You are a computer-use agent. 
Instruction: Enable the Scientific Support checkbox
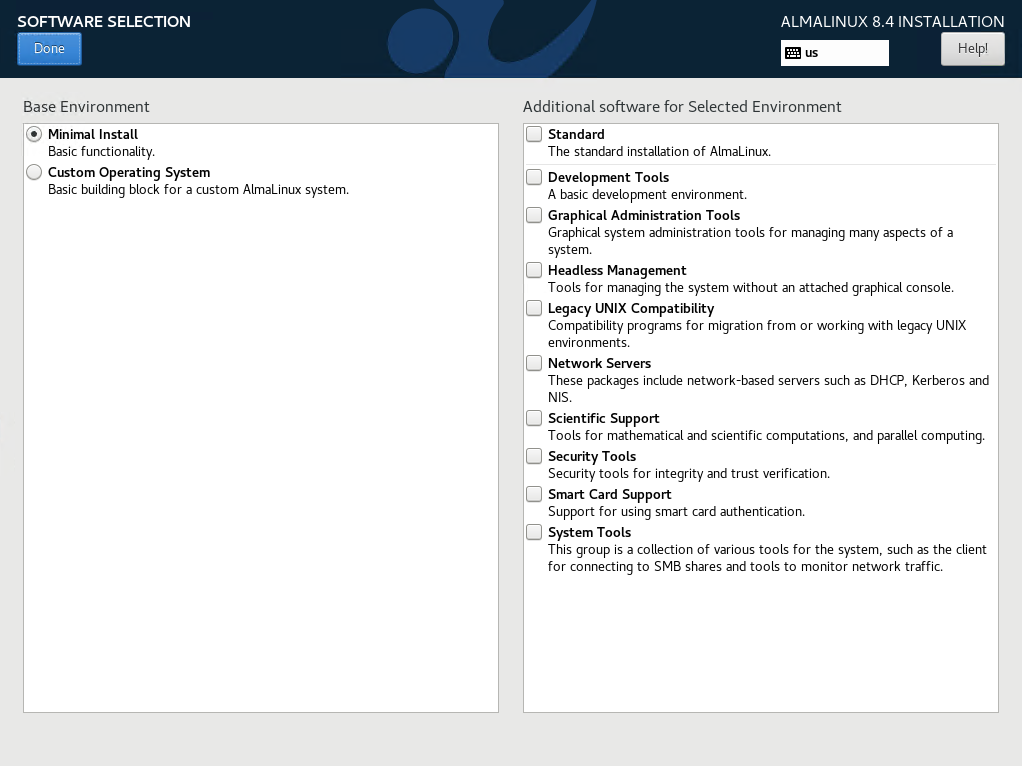tap(534, 418)
